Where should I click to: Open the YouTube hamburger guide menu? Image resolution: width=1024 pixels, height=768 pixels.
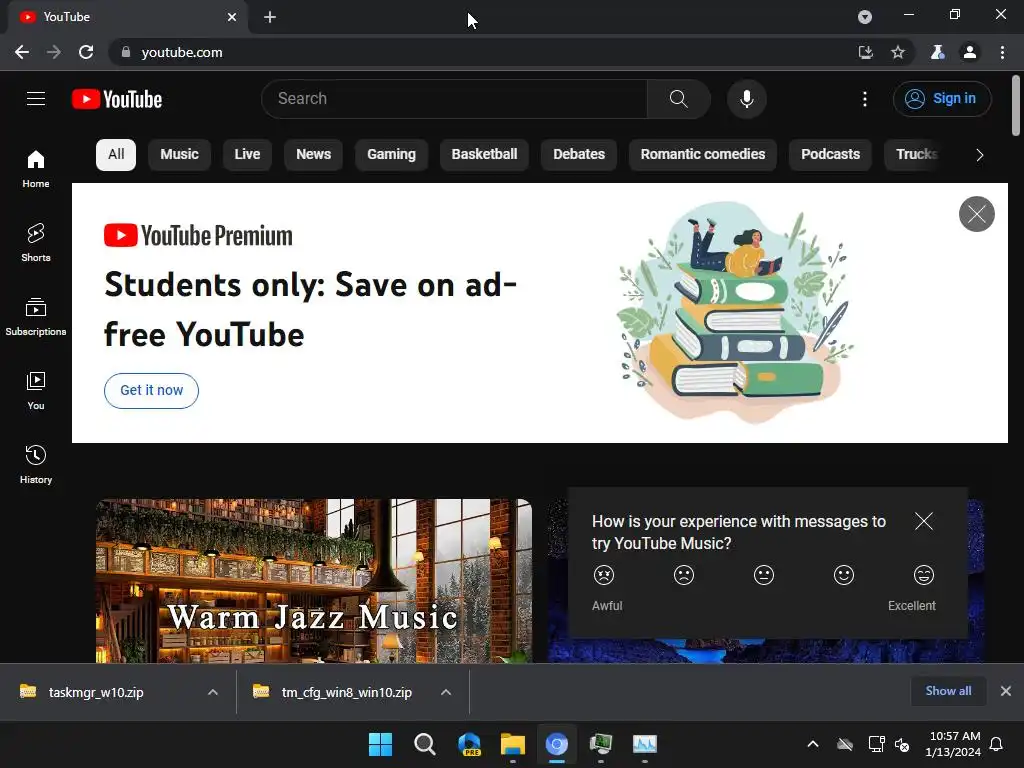[x=36, y=99]
